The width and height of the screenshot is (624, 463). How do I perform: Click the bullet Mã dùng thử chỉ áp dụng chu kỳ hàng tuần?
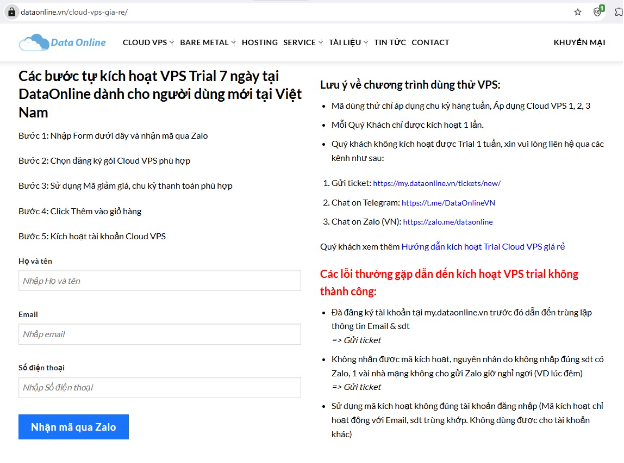point(461,106)
